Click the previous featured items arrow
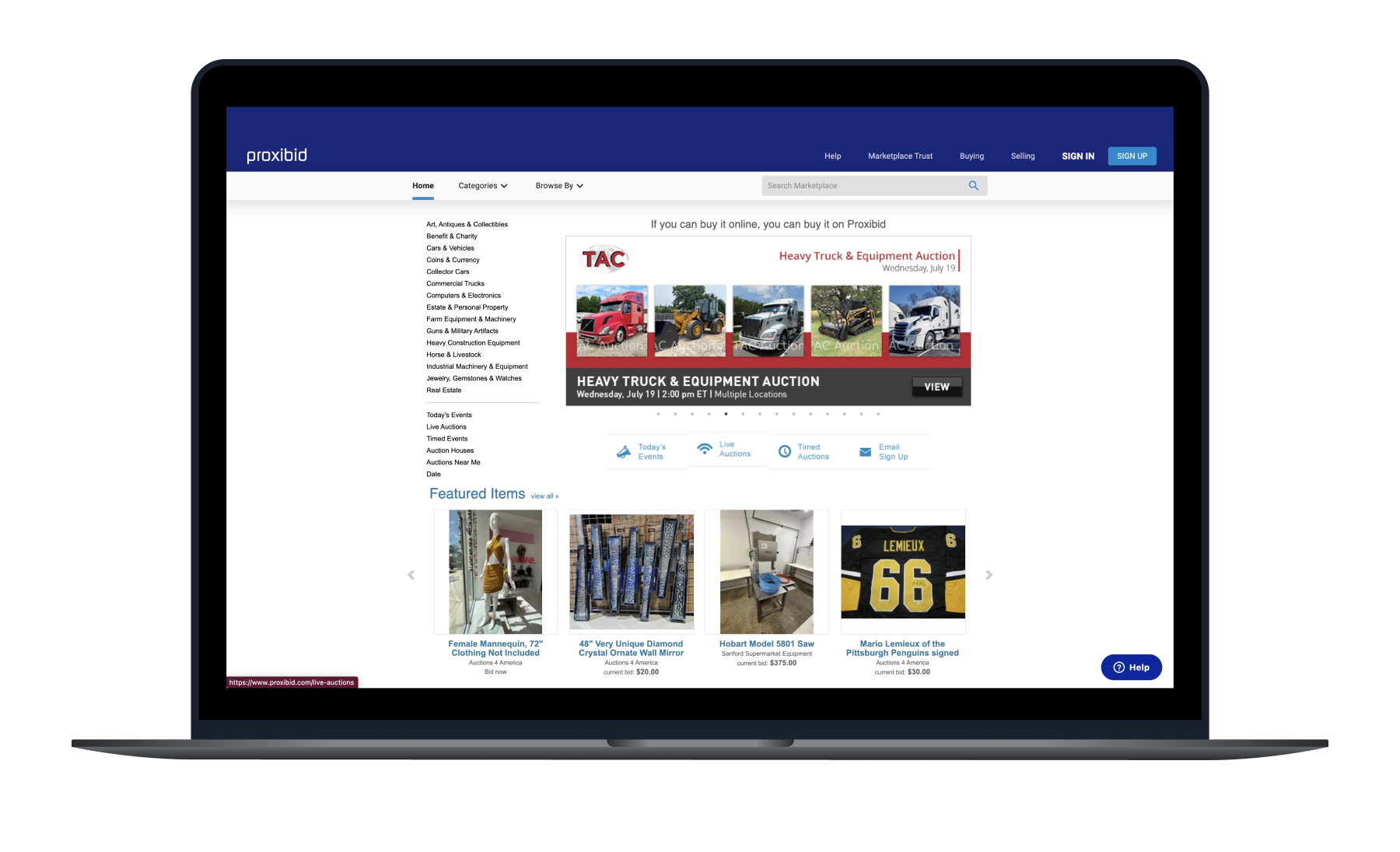The image size is (1400, 852). pos(411,574)
